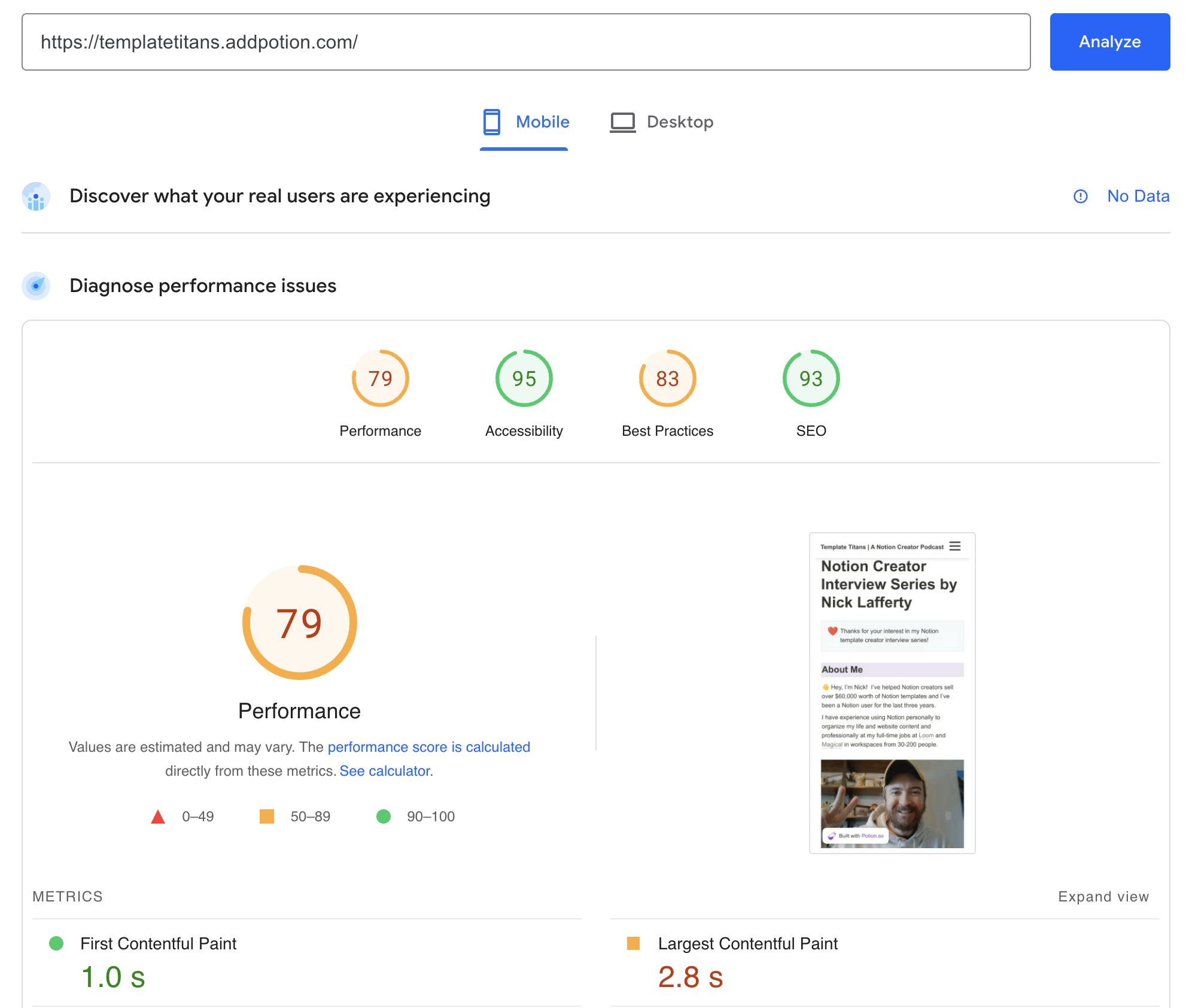This screenshot has height=1008, width=1186.
Task: Click the info icon beside No Data
Action: 1081,196
